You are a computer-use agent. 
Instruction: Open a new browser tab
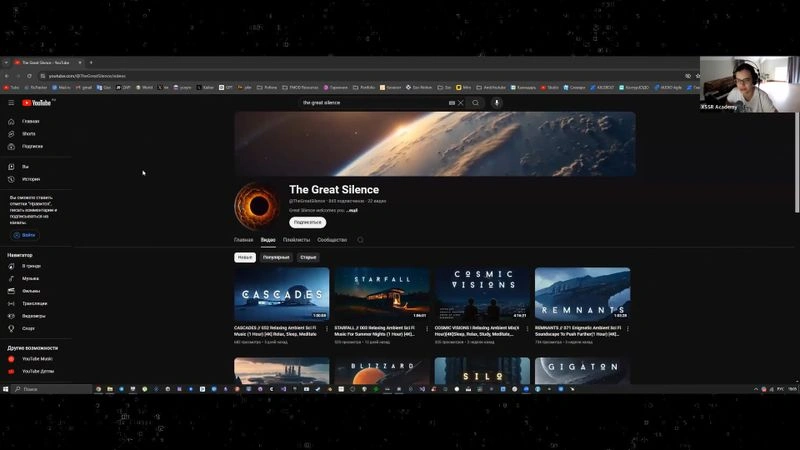click(x=91, y=62)
